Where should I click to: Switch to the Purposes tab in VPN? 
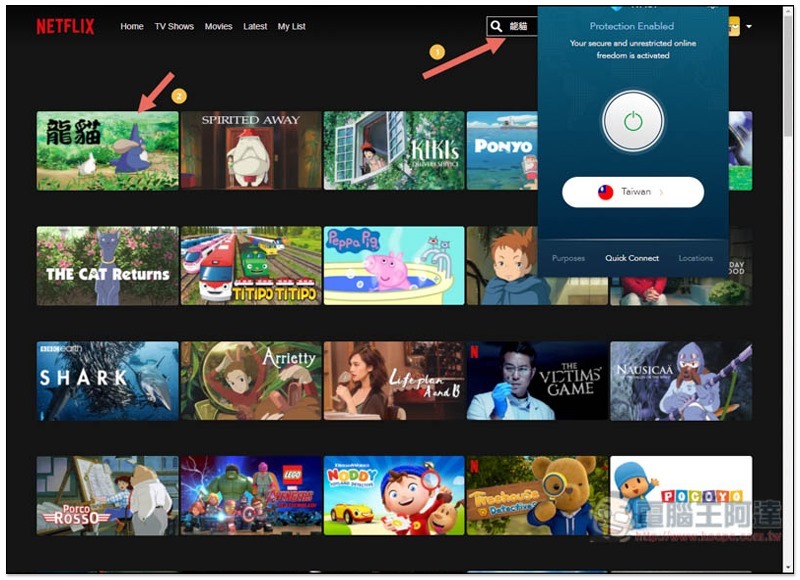568,258
